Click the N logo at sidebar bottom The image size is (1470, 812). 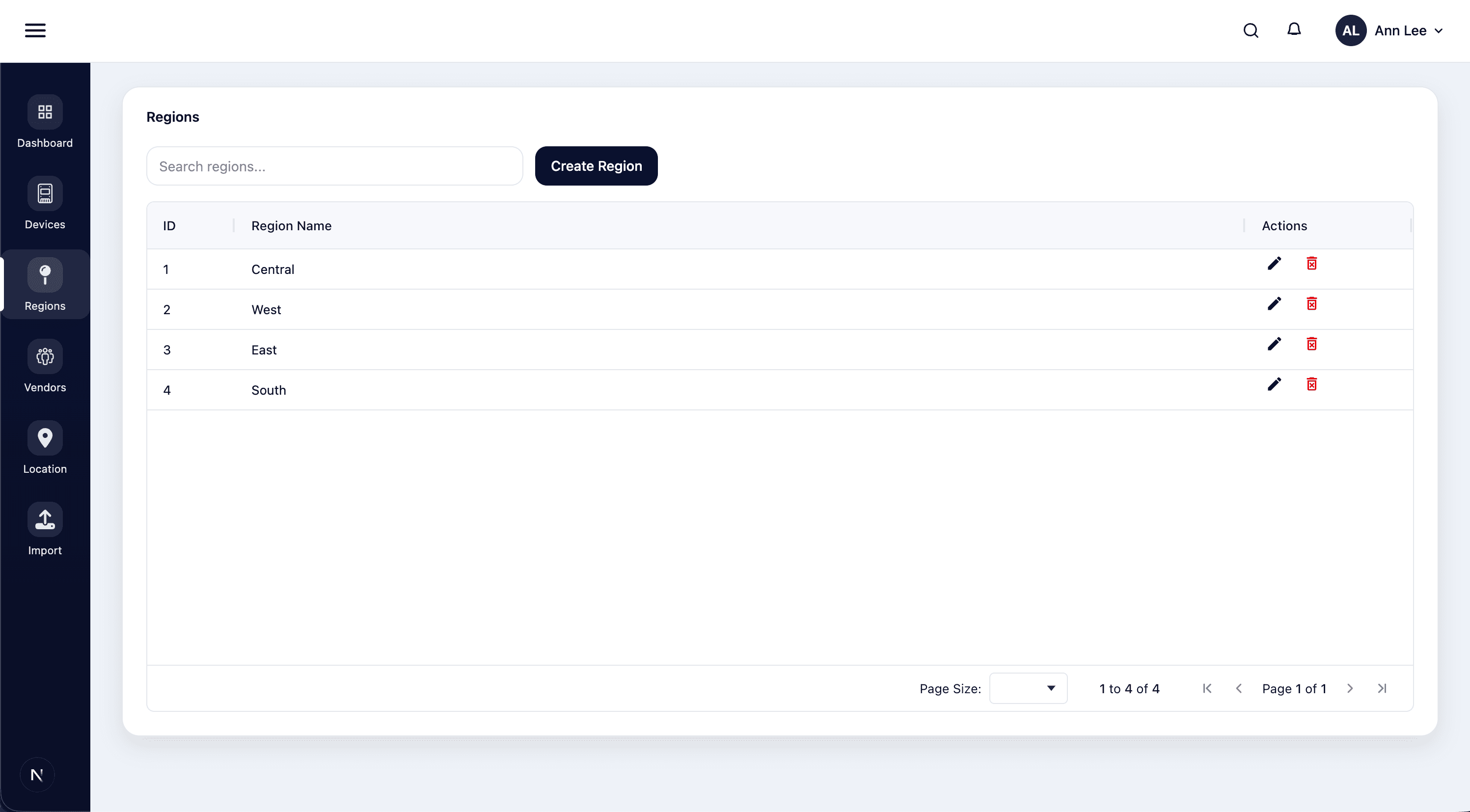tap(37, 774)
